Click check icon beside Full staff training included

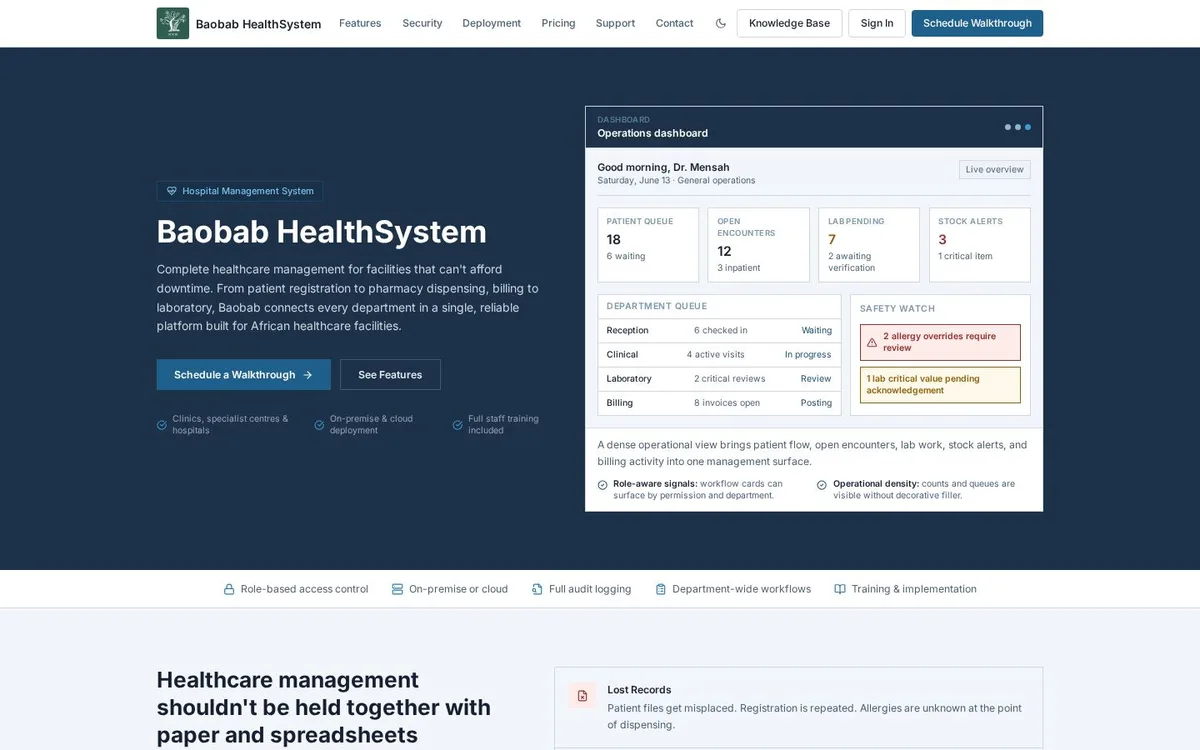(457, 425)
